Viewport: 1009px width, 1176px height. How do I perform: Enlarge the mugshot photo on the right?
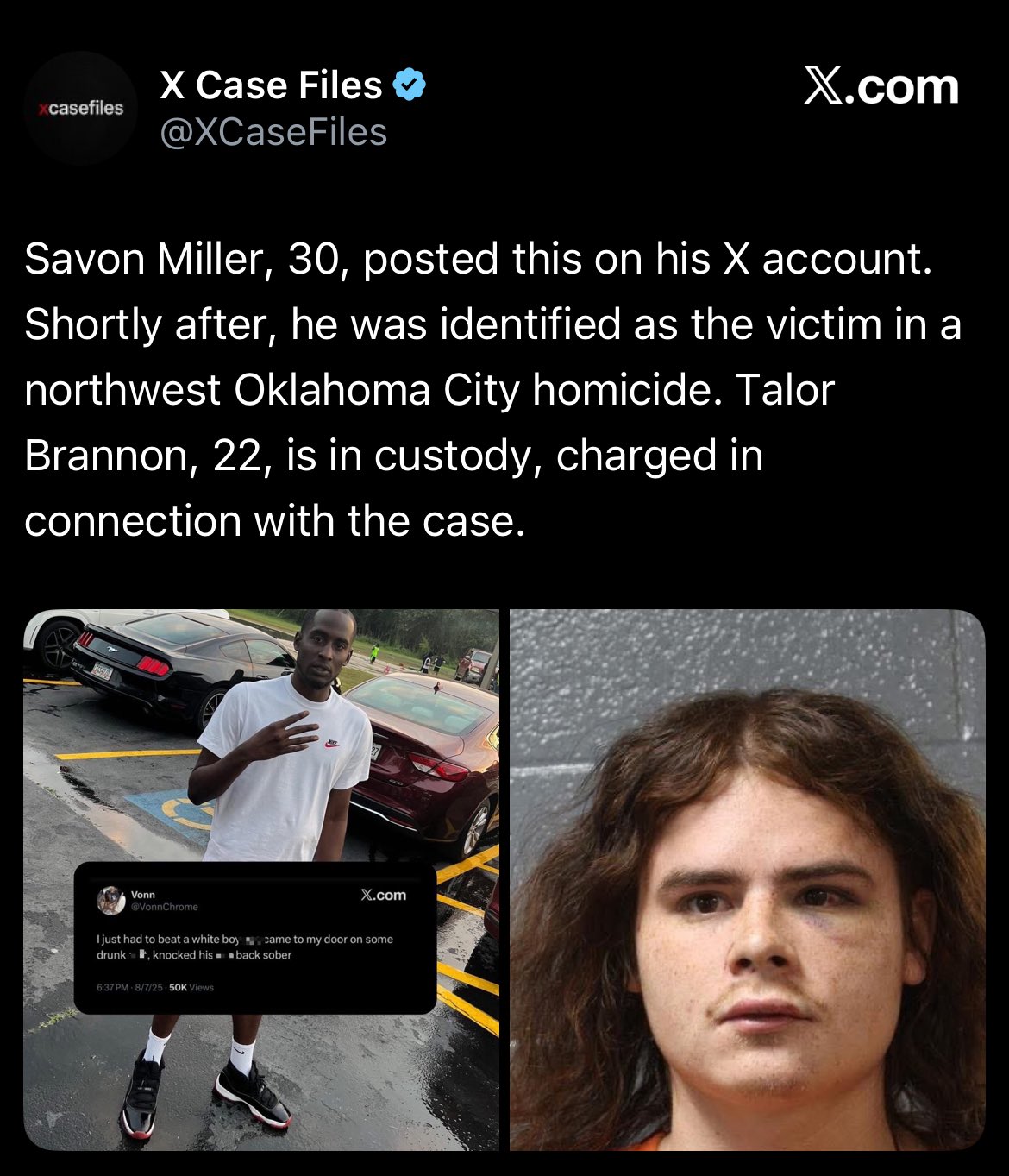tap(748, 880)
